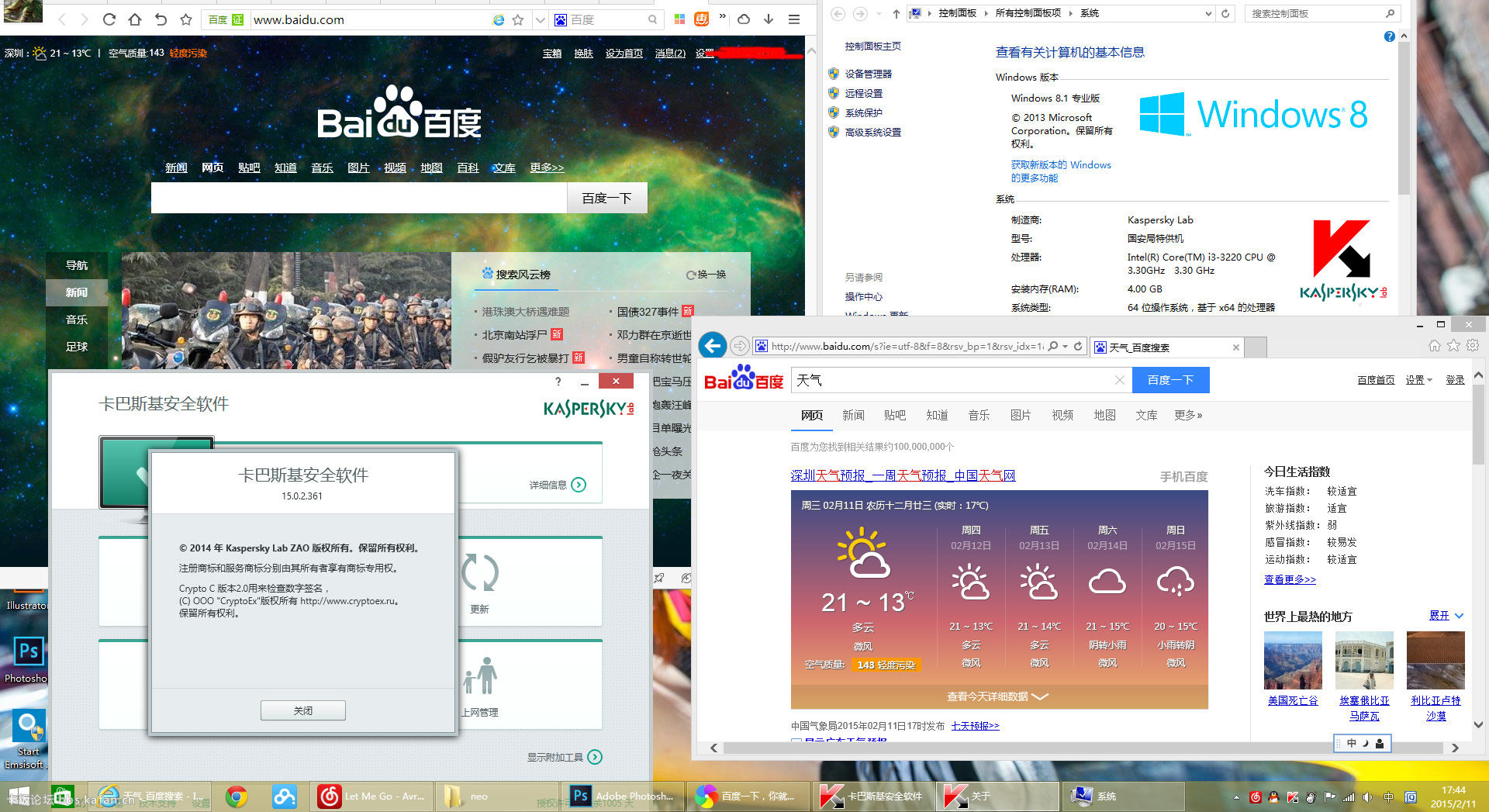The width and height of the screenshot is (1489, 812).
Task: Click the blue help icon in the Control Panel window
Action: click(1389, 36)
